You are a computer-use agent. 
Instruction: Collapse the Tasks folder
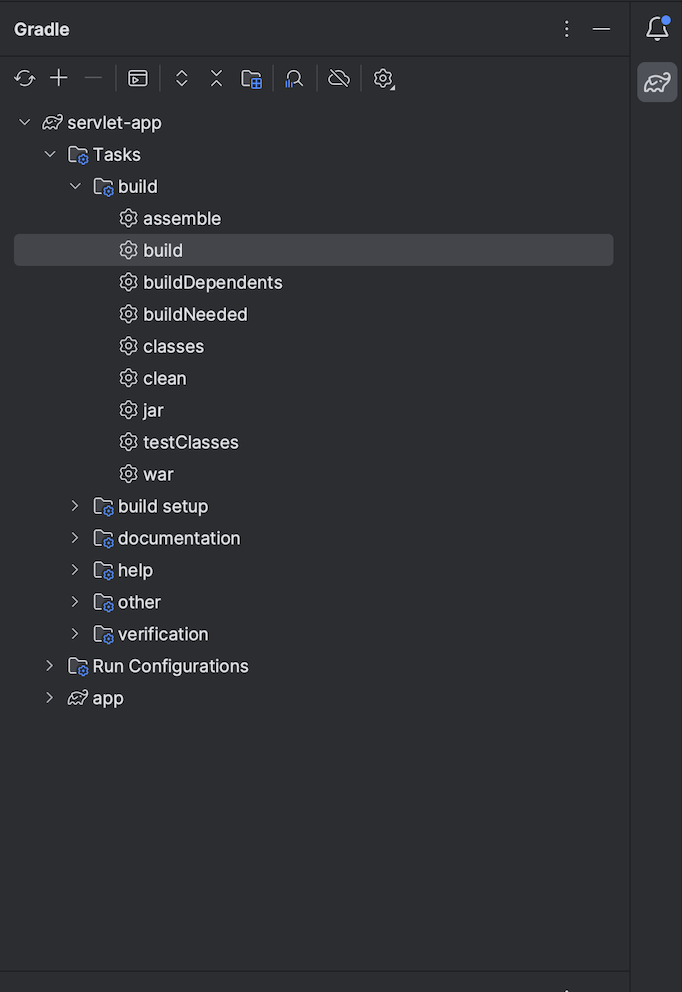point(50,154)
